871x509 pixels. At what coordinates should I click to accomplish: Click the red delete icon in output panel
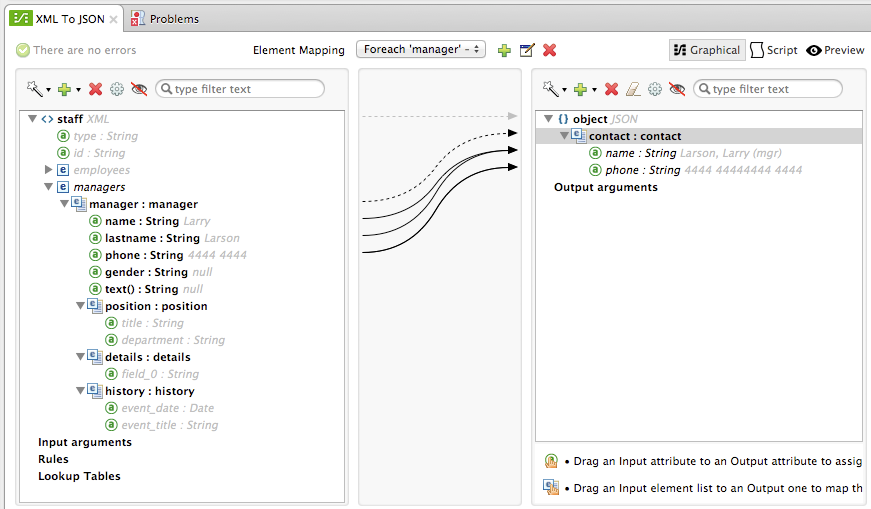(x=611, y=89)
